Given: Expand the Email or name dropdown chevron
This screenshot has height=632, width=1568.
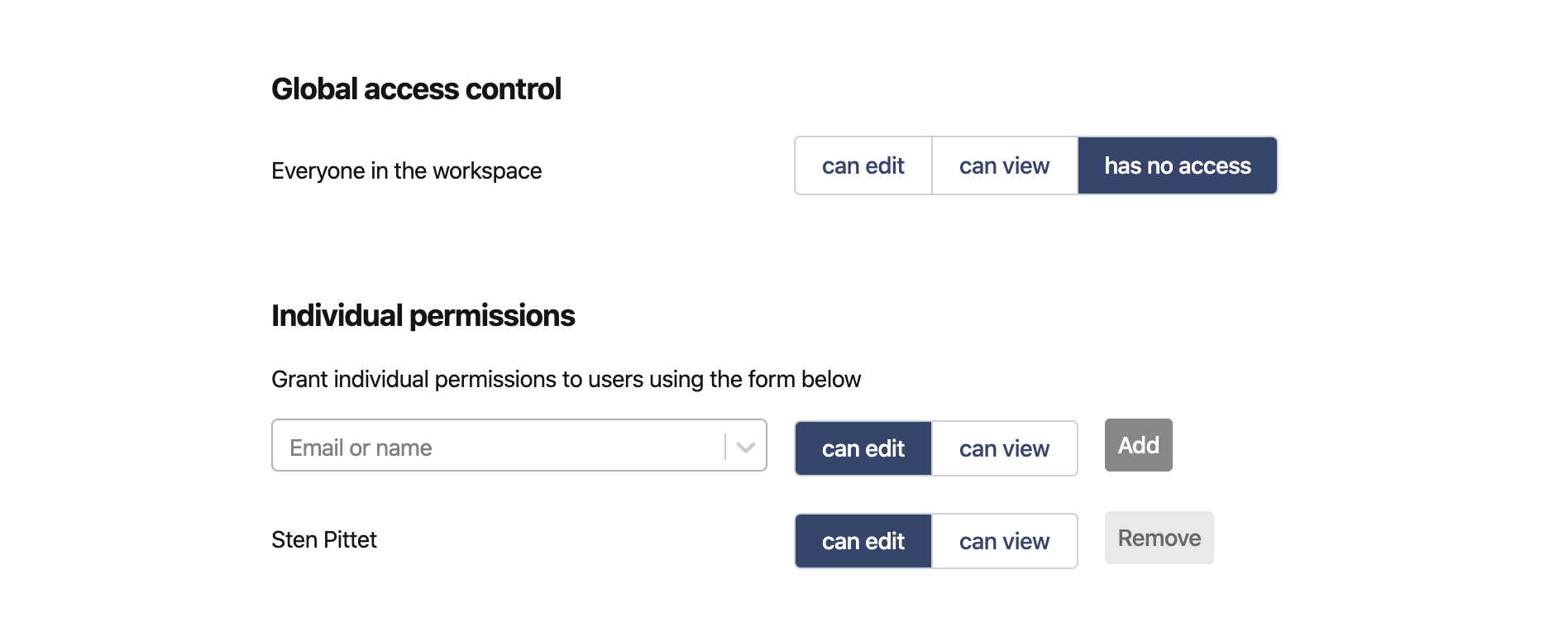Looking at the screenshot, I should click(x=746, y=448).
